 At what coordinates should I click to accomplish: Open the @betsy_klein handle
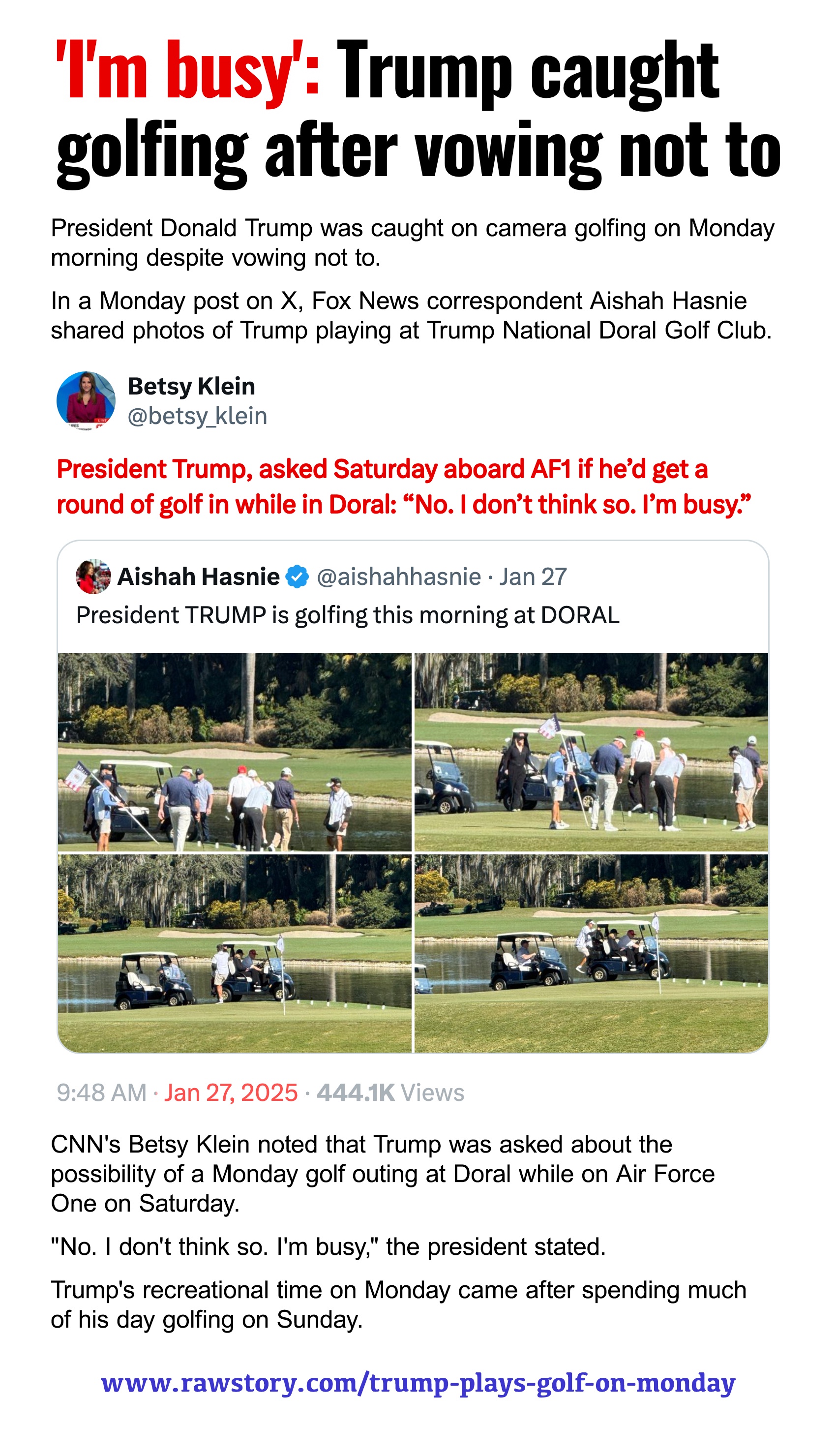pos(198,416)
